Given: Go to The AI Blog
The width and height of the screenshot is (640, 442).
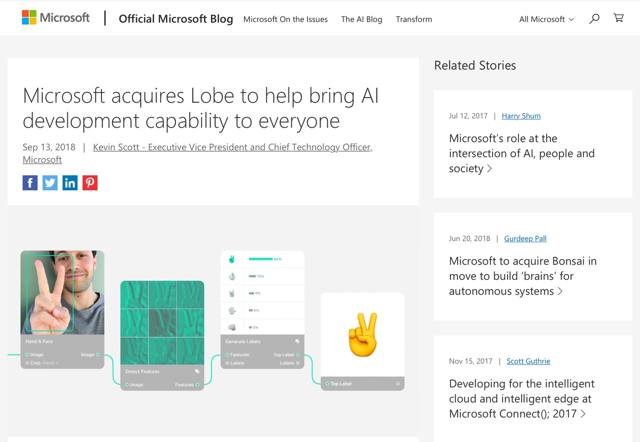Looking at the screenshot, I should [x=362, y=19].
